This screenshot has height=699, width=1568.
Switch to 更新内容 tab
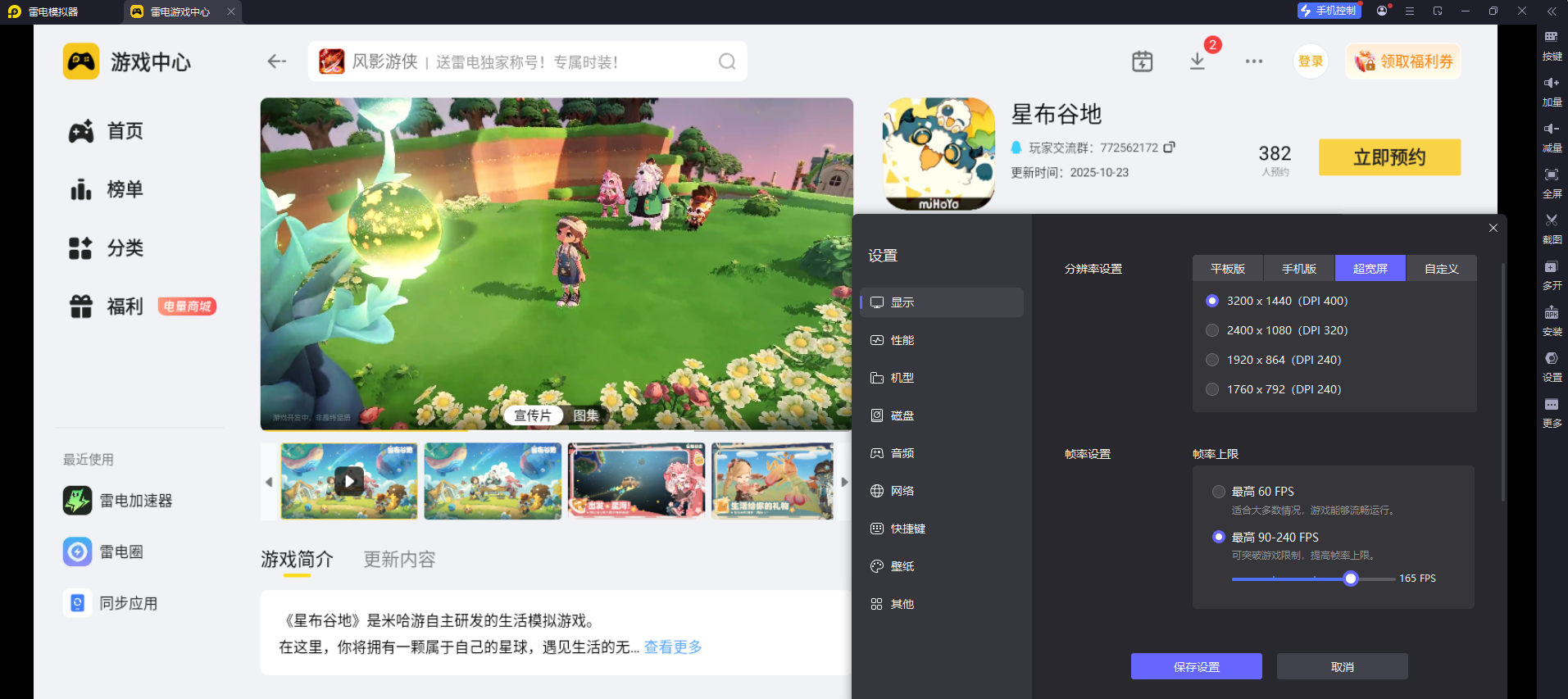tap(399, 560)
